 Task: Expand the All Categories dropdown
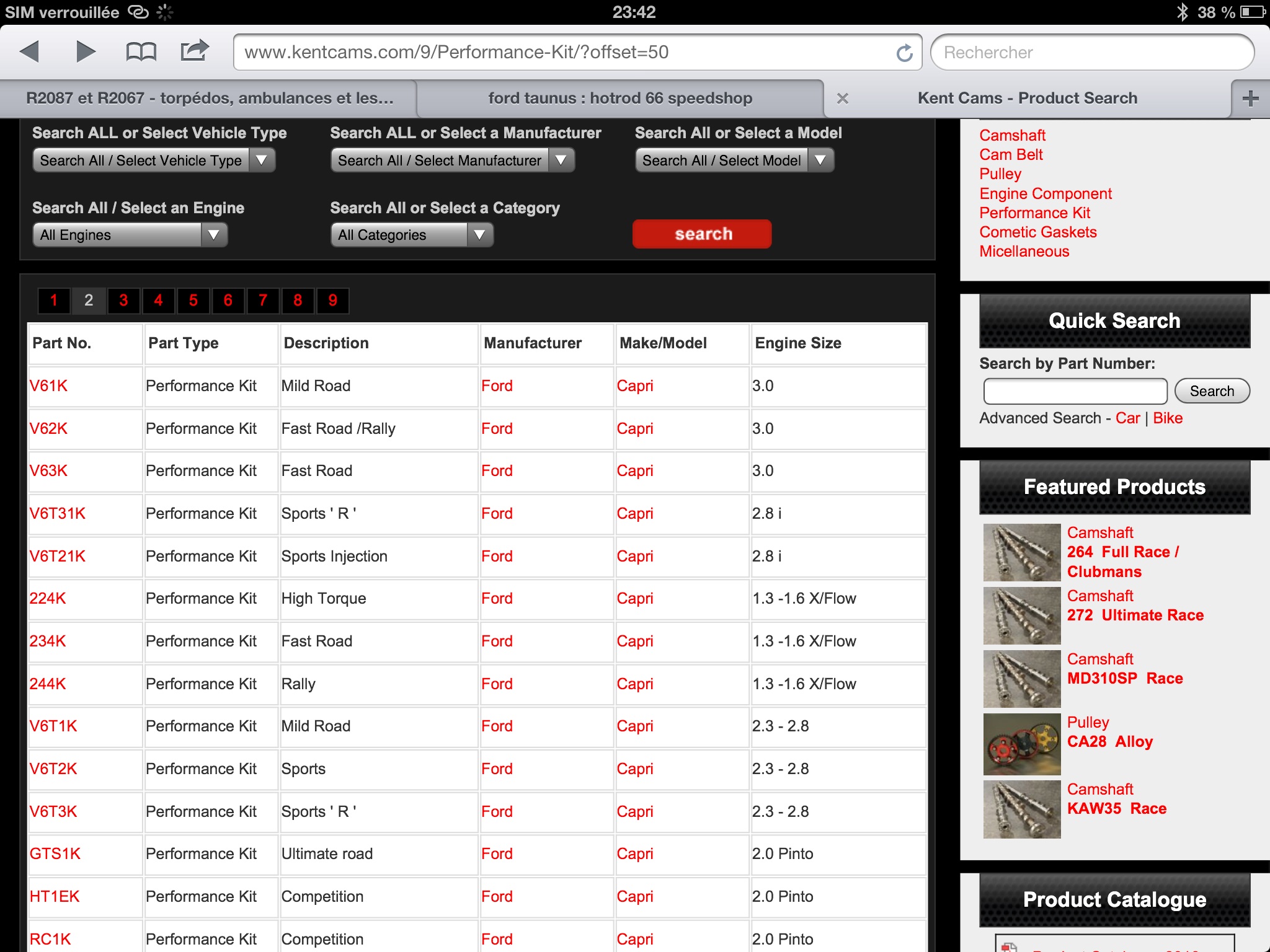pos(411,235)
